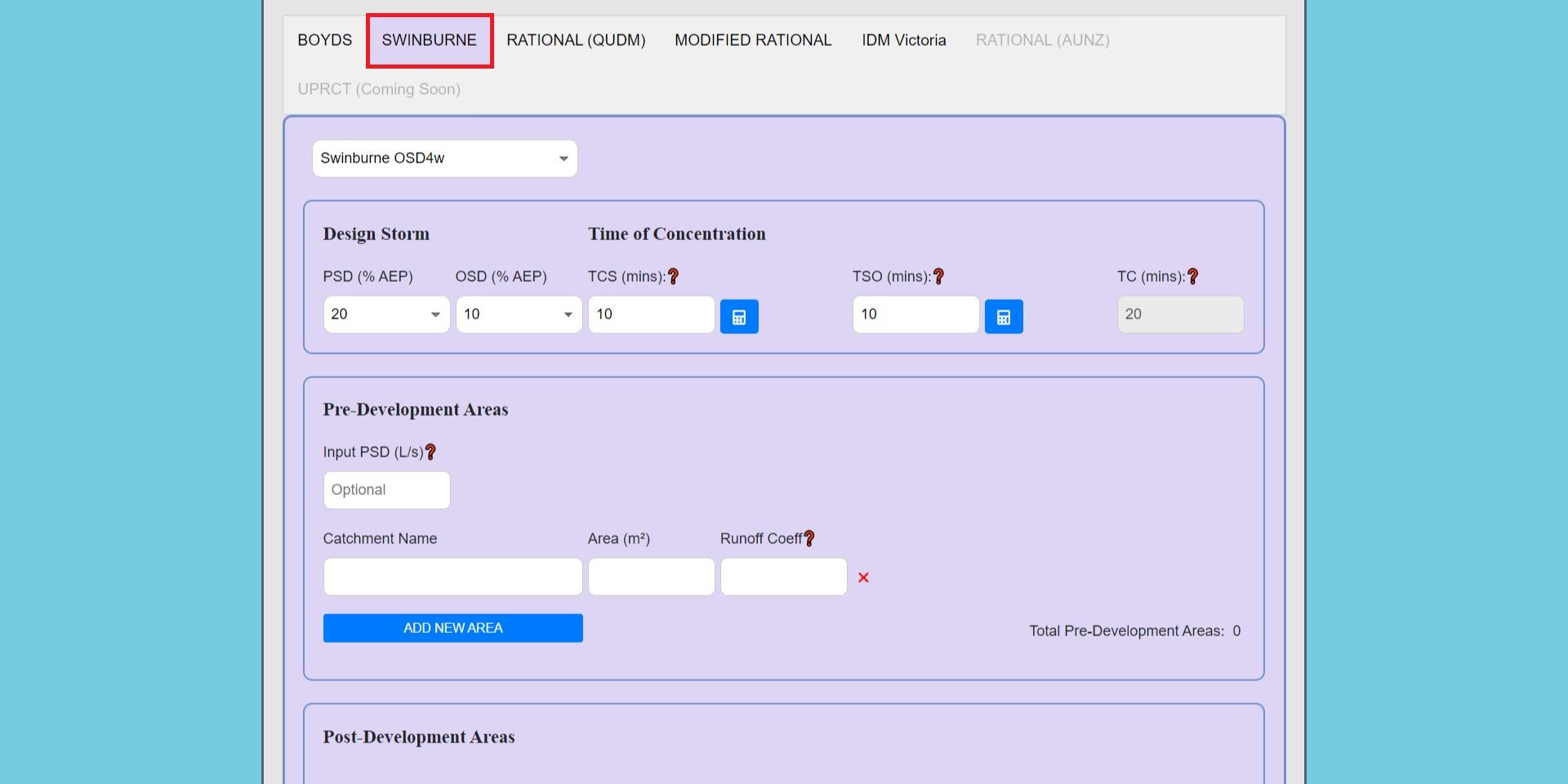Switch to the IDM Victoria tab
This screenshot has width=1568, height=784.
coord(904,40)
